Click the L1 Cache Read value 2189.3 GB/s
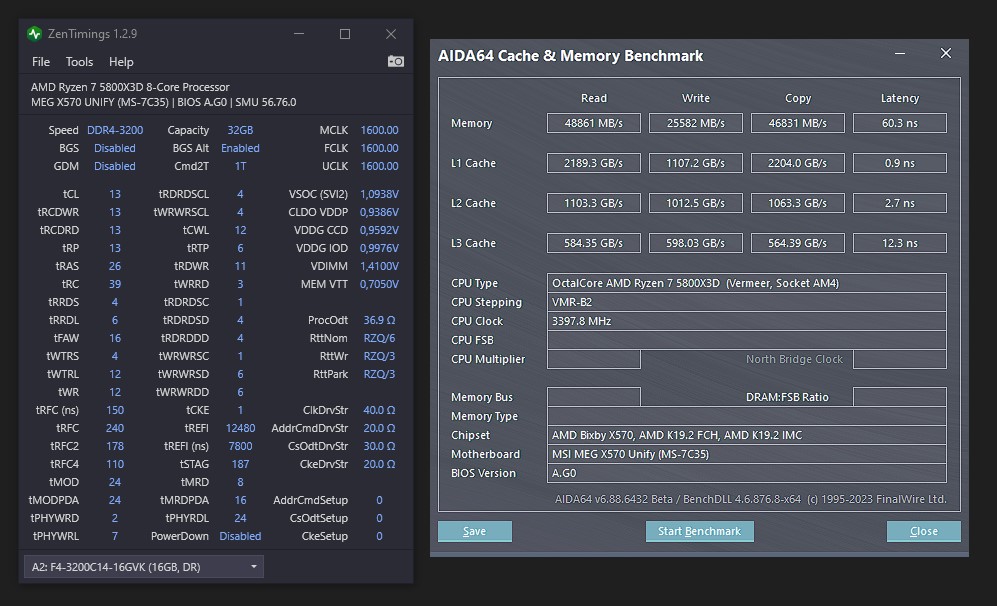997x606 pixels. [594, 163]
